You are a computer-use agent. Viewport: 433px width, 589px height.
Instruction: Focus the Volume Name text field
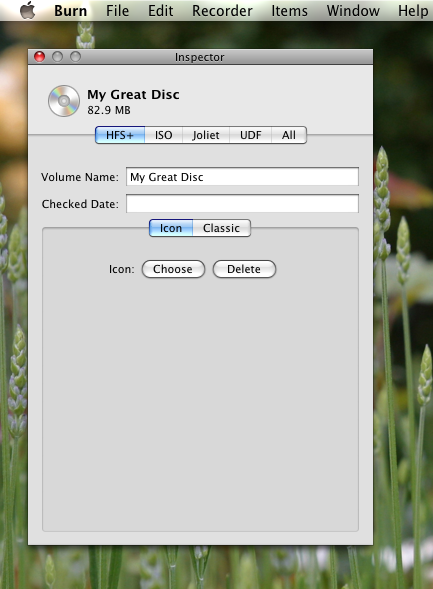click(242, 177)
